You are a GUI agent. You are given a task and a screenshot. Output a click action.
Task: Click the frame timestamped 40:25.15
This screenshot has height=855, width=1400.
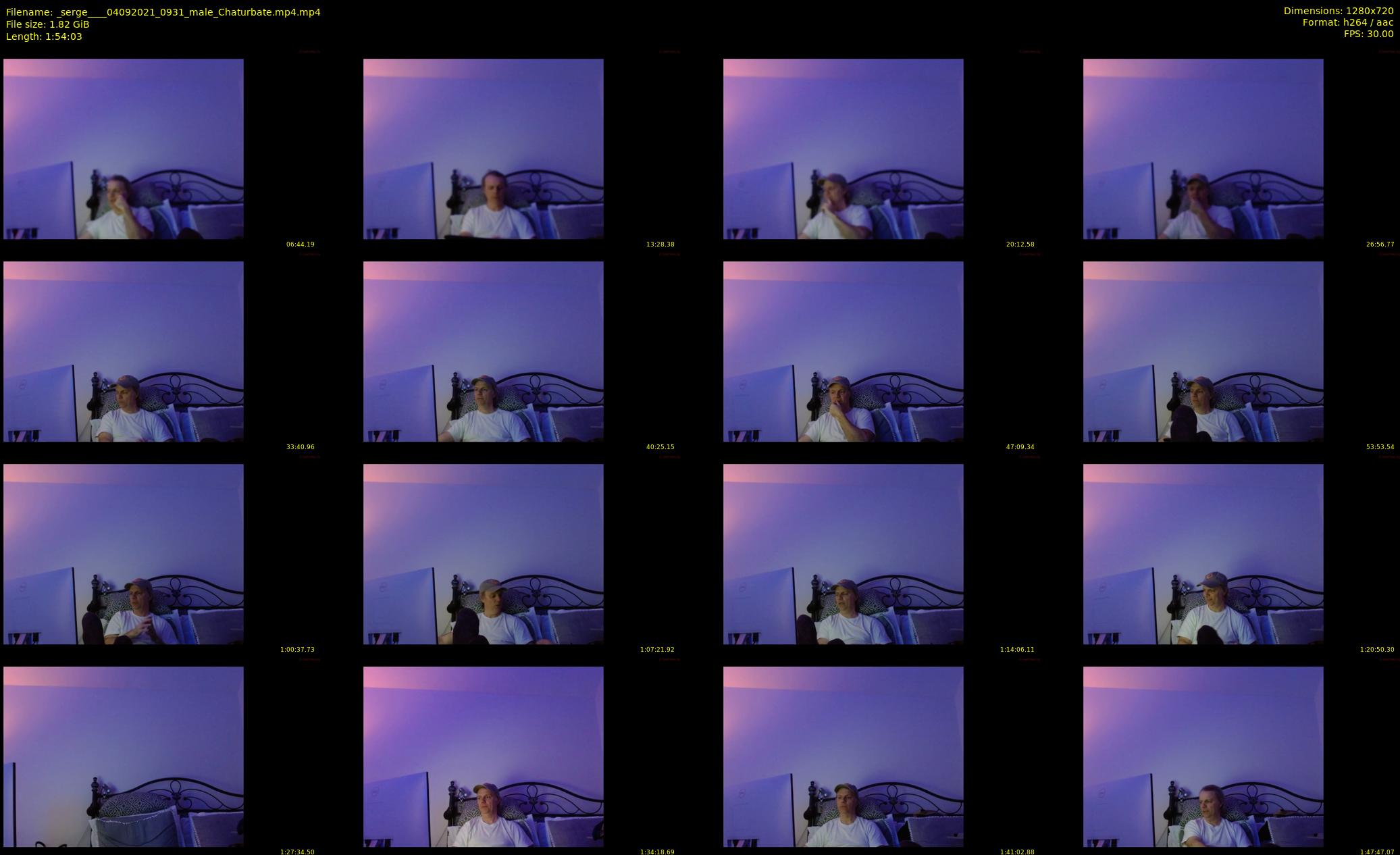coord(483,351)
